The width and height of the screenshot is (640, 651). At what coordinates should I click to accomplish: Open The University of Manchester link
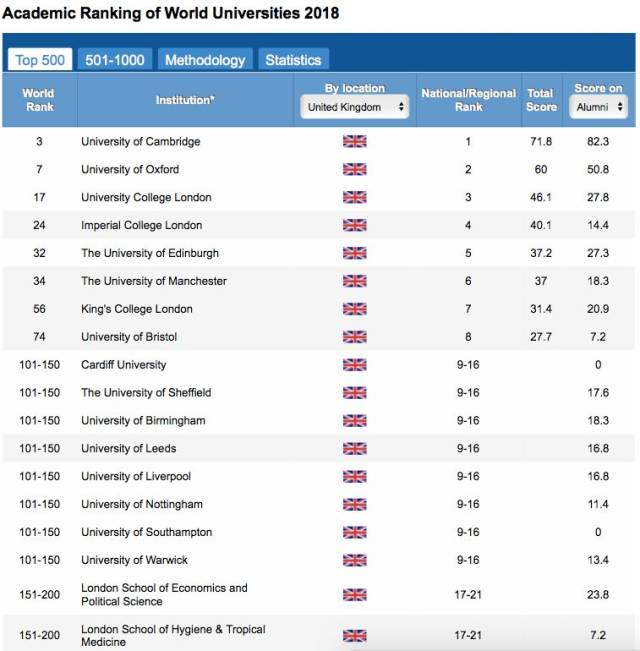click(x=154, y=281)
